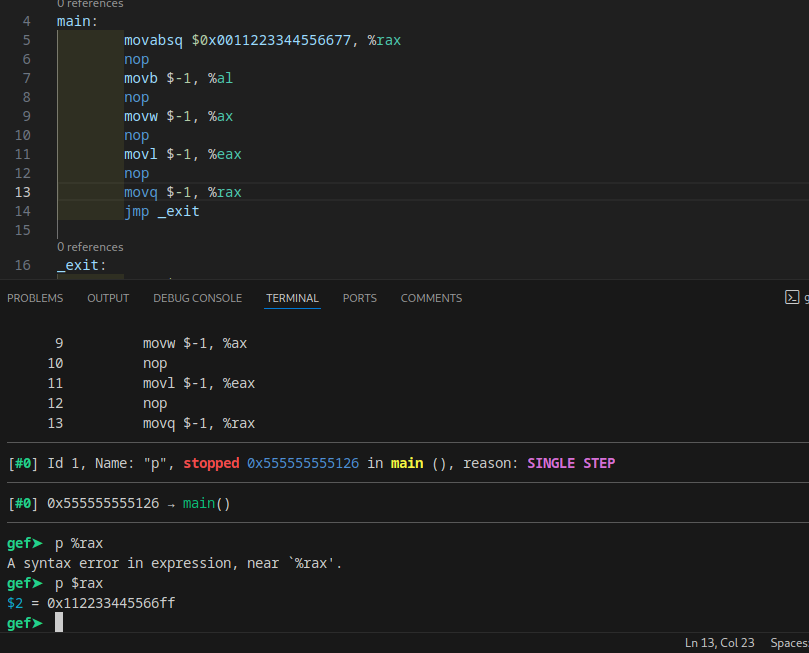Image resolution: width=809 pixels, height=653 pixels.
Task: Click 'SINGLE STEP' reason text in terminal
Action: 571,463
